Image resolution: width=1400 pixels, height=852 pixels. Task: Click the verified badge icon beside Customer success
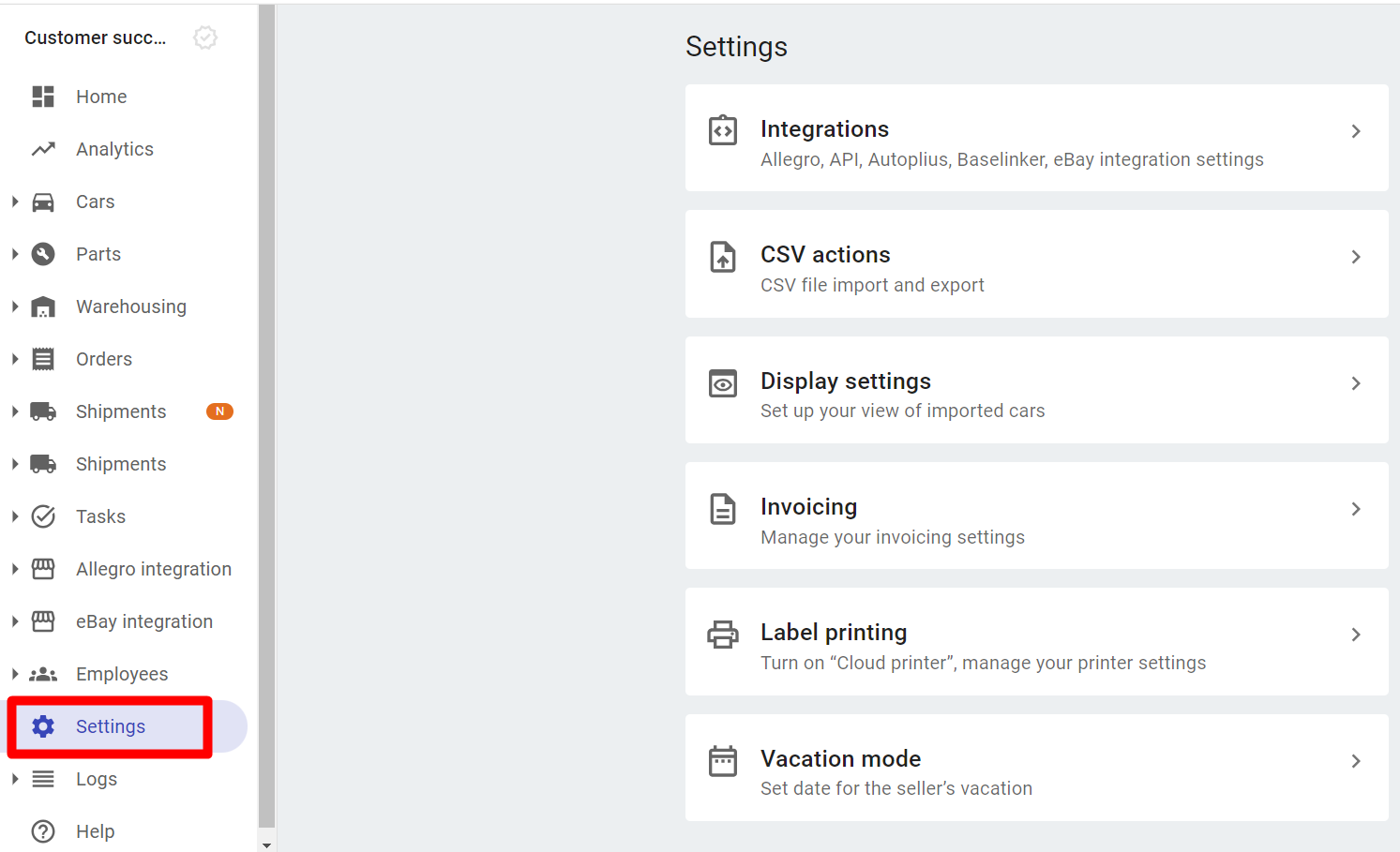205,37
